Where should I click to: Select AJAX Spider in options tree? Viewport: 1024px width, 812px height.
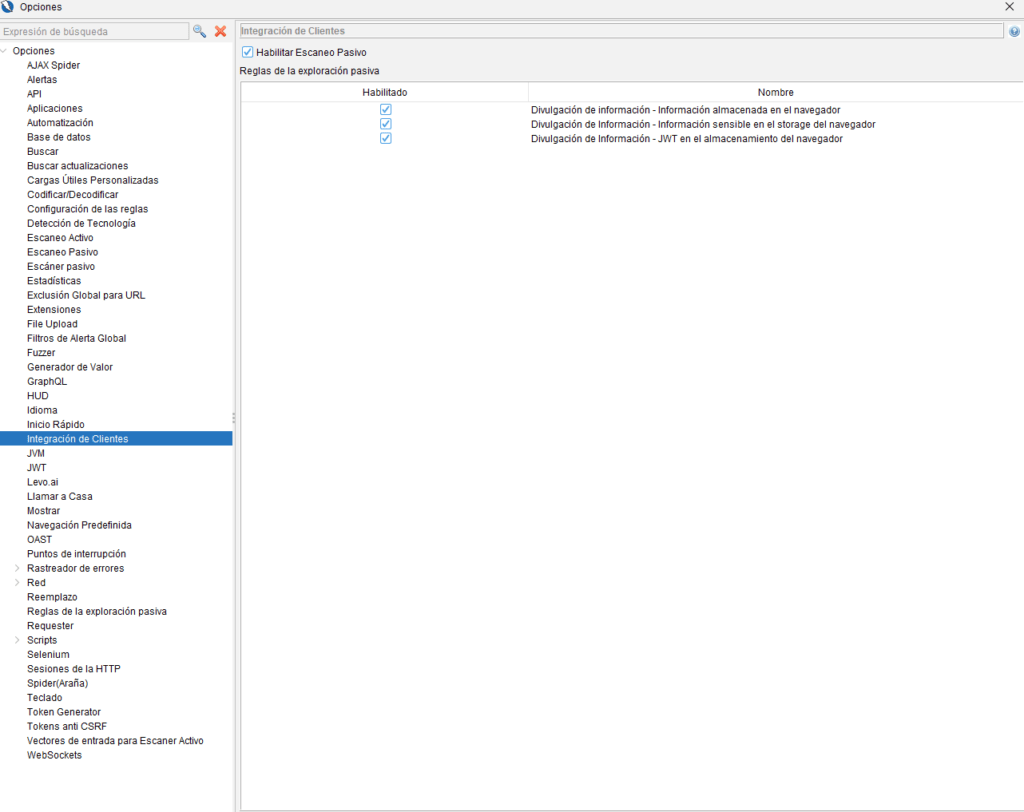(x=53, y=65)
